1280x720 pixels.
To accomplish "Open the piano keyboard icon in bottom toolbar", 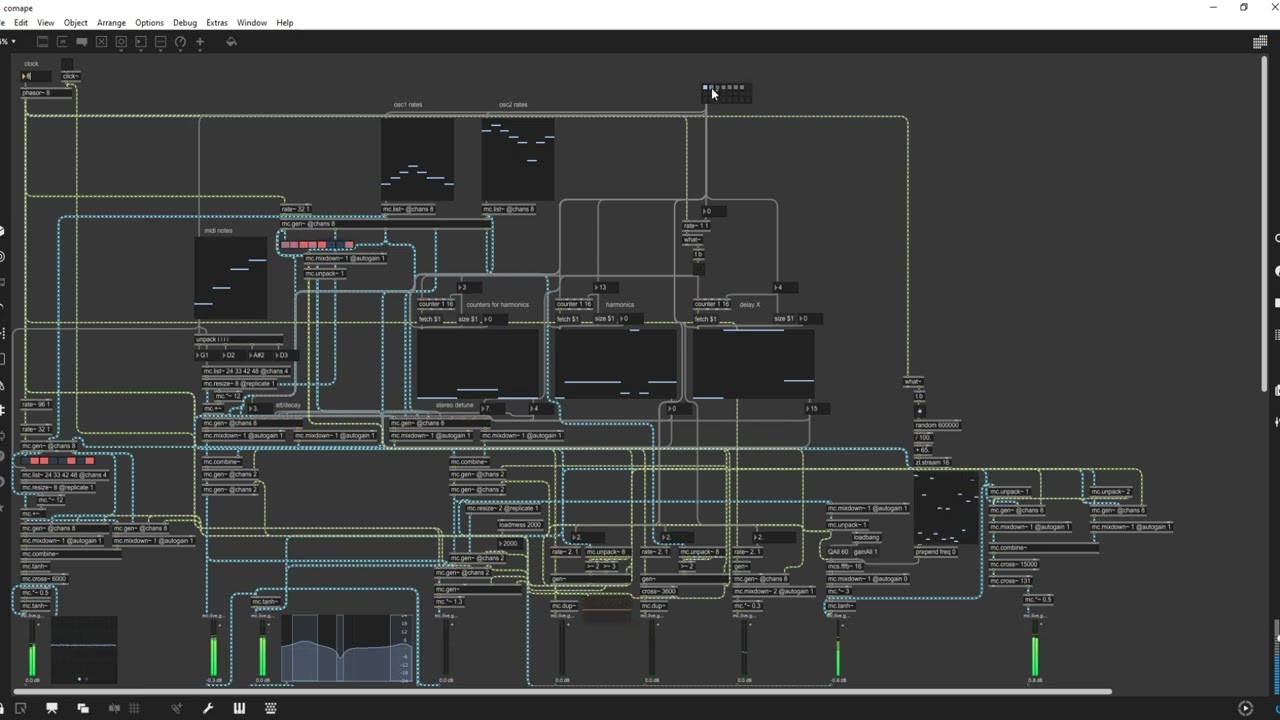I will click(239, 708).
